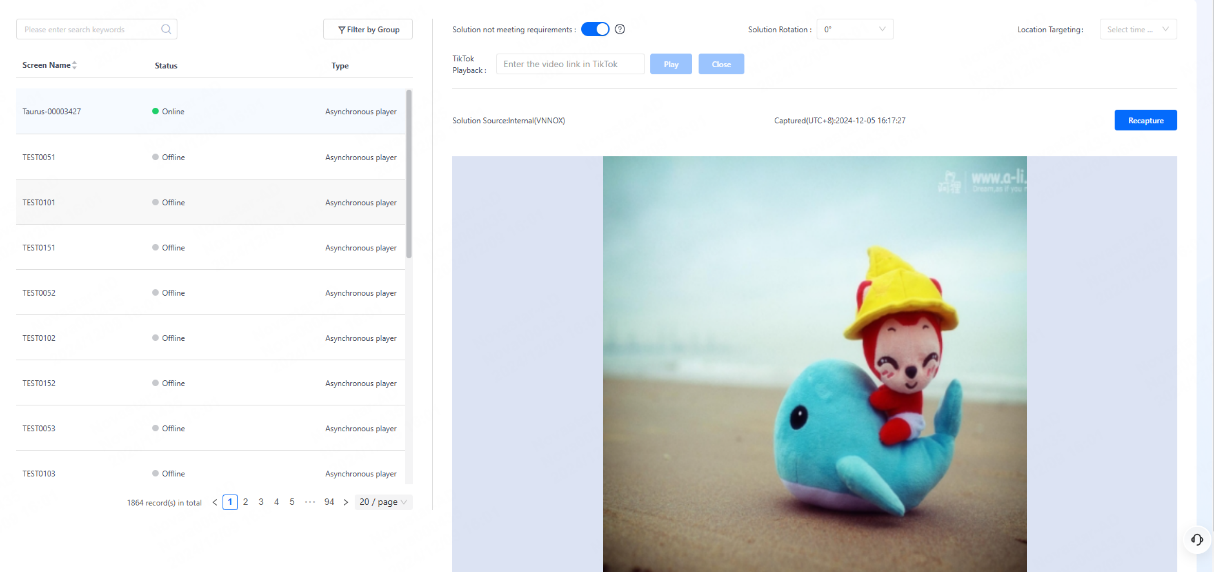Expand the 20 / page selector
This screenshot has width=1214, height=572.
pyautogui.click(x=384, y=502)
